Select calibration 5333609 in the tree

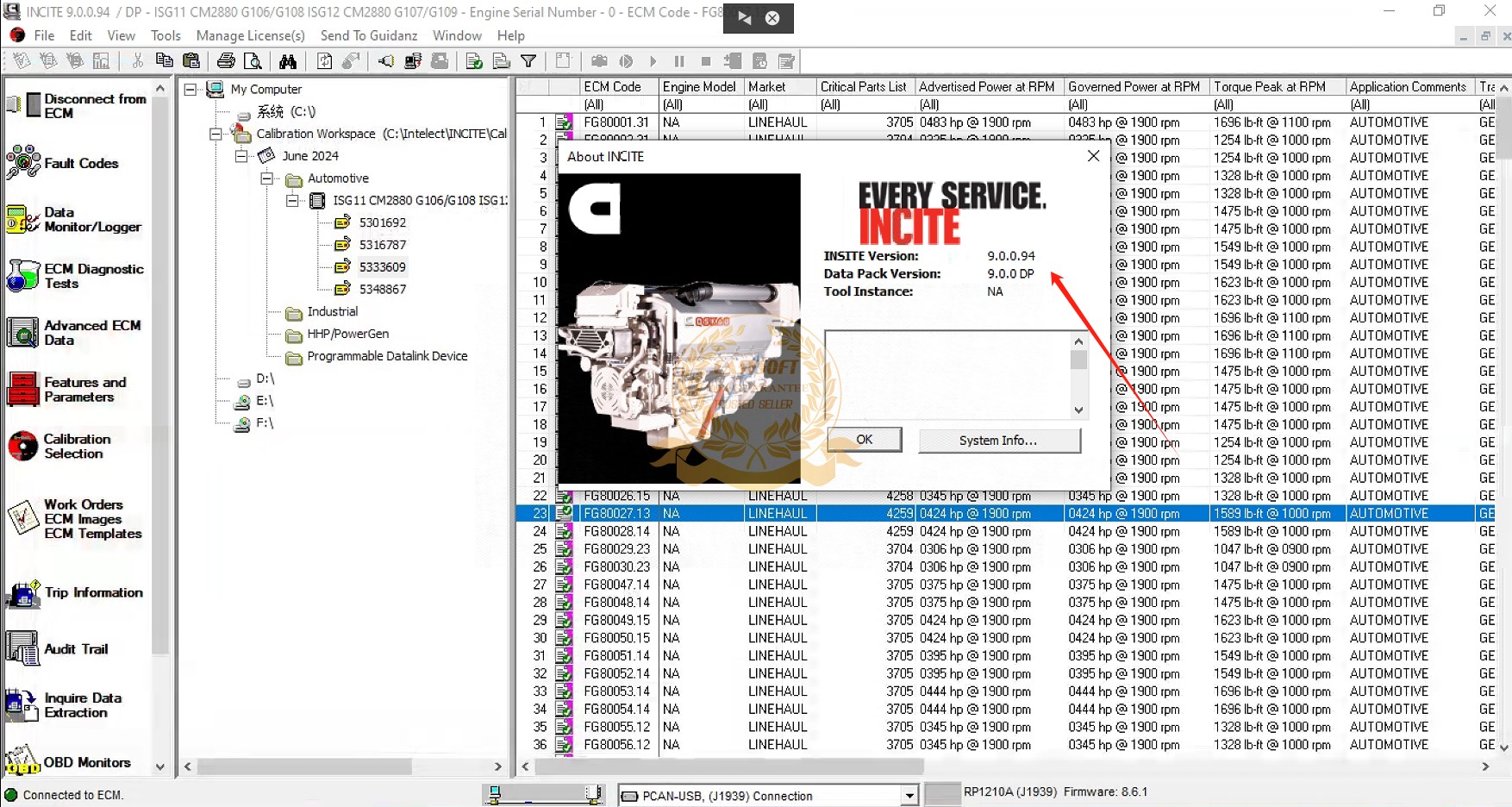[x=382, y=267]
